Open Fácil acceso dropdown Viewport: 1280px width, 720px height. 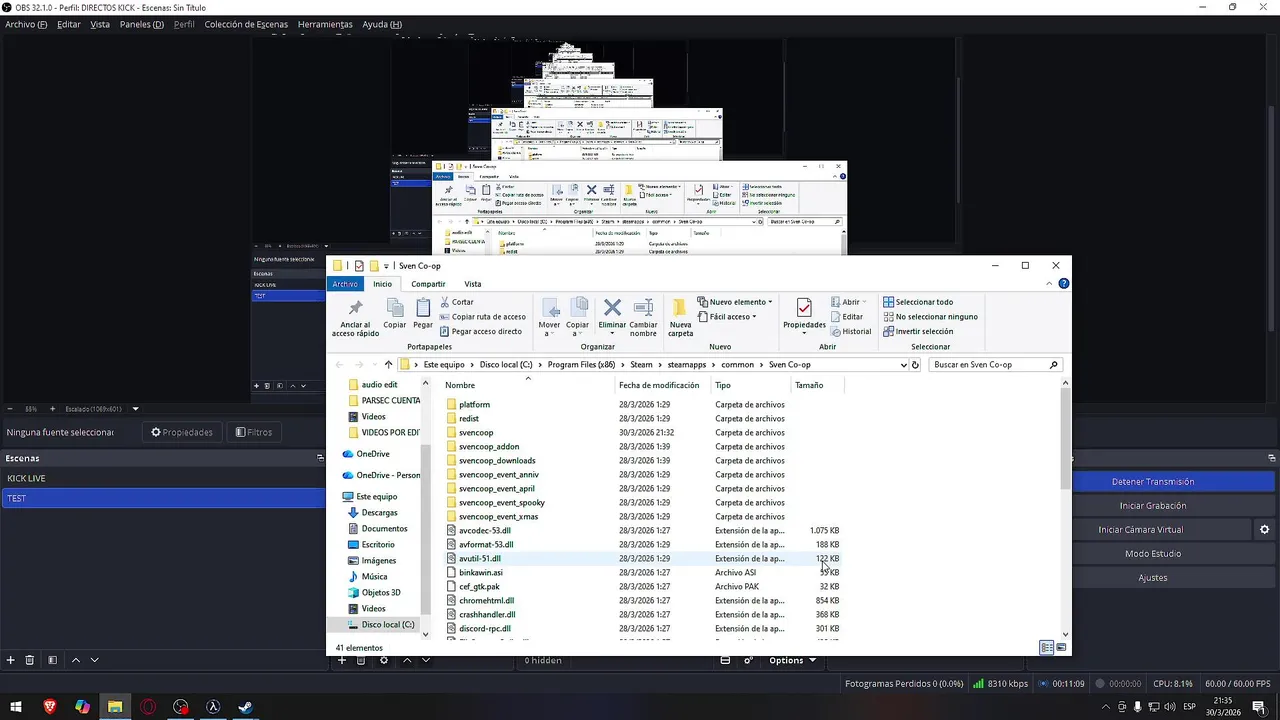coord(727,317)
